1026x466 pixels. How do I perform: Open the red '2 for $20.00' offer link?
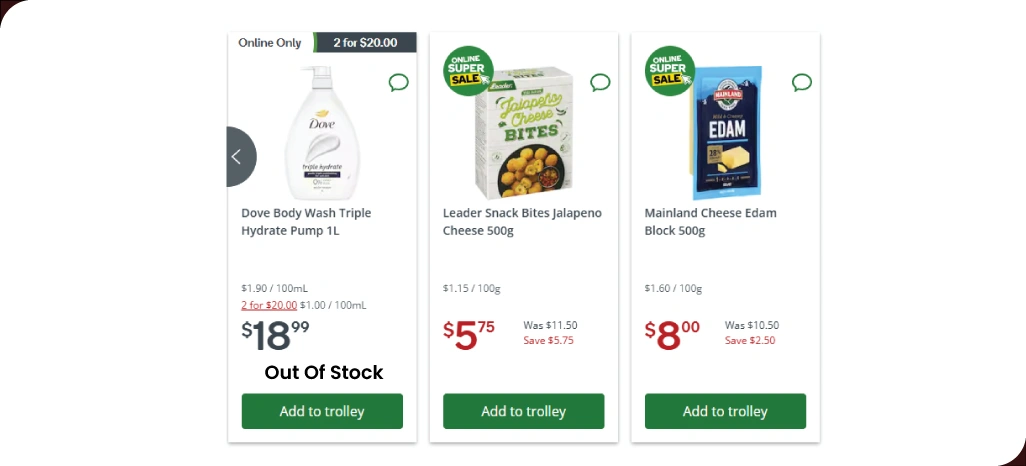[x=269, y=305]
